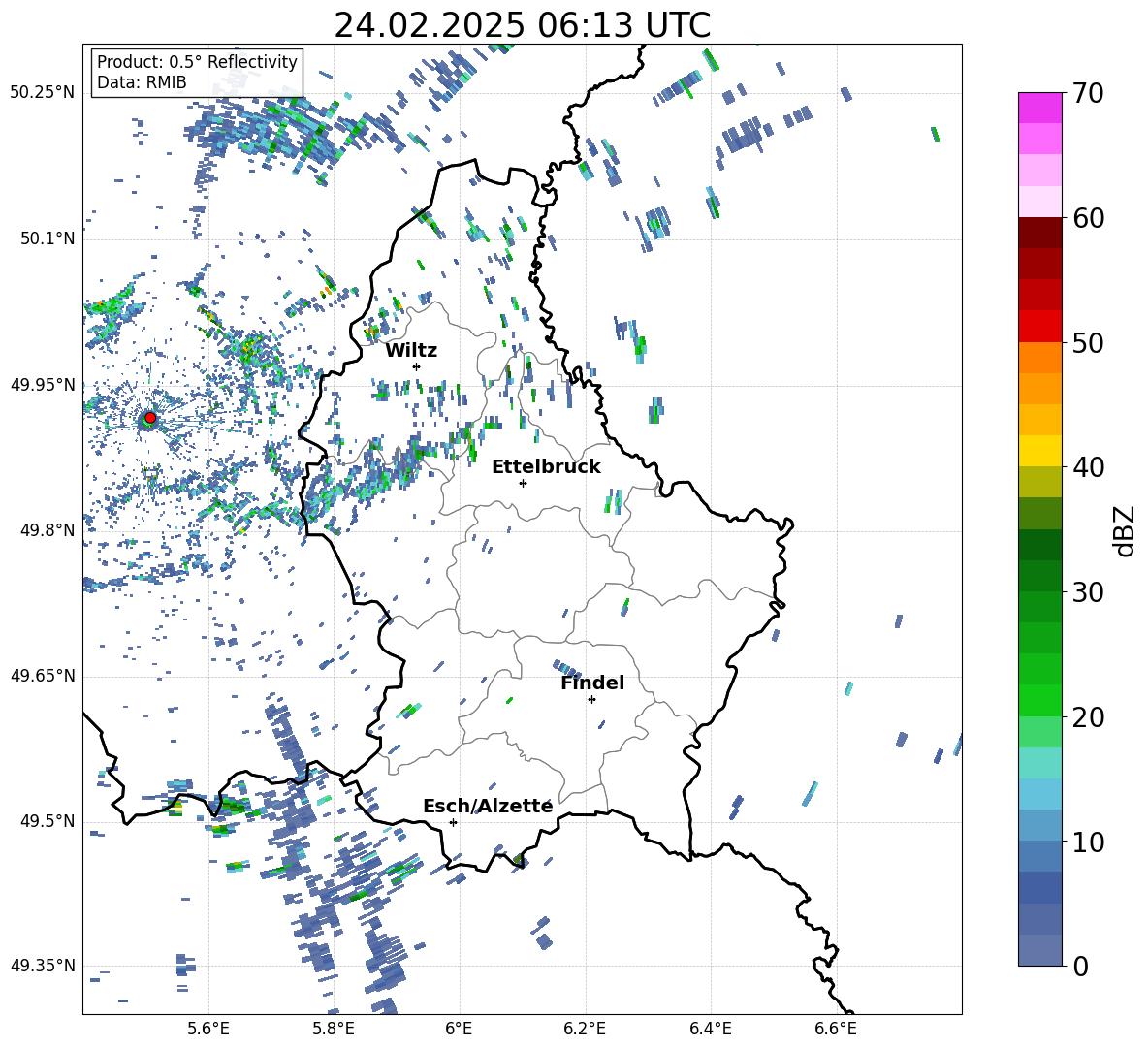Click the Product: 0.5° Reflectivity text
Viewport: 1148px width, 1048px height.
pyautogui.click(x=197, y=62)
